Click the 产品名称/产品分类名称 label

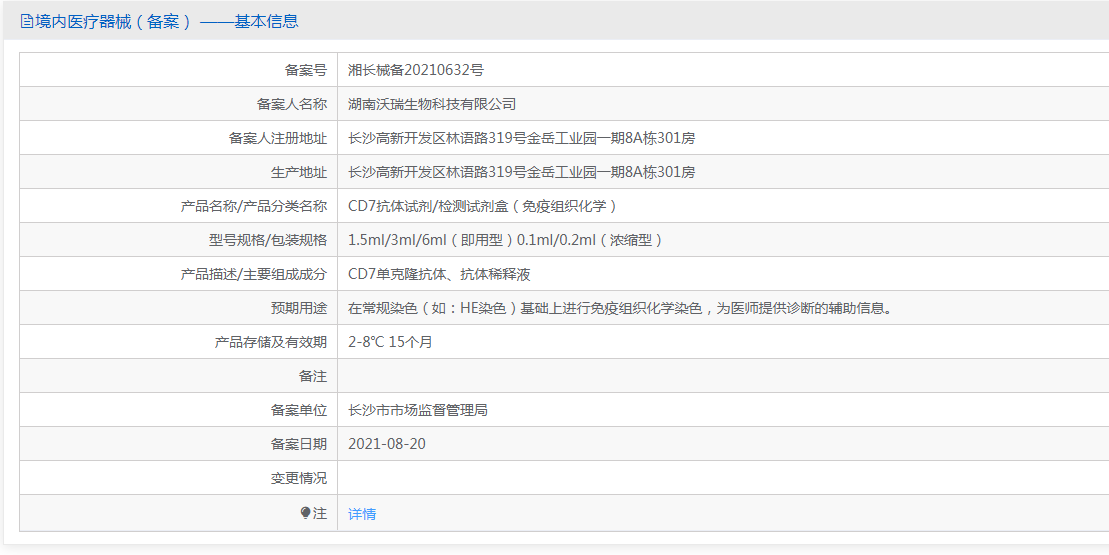click(x=254, y=206)
